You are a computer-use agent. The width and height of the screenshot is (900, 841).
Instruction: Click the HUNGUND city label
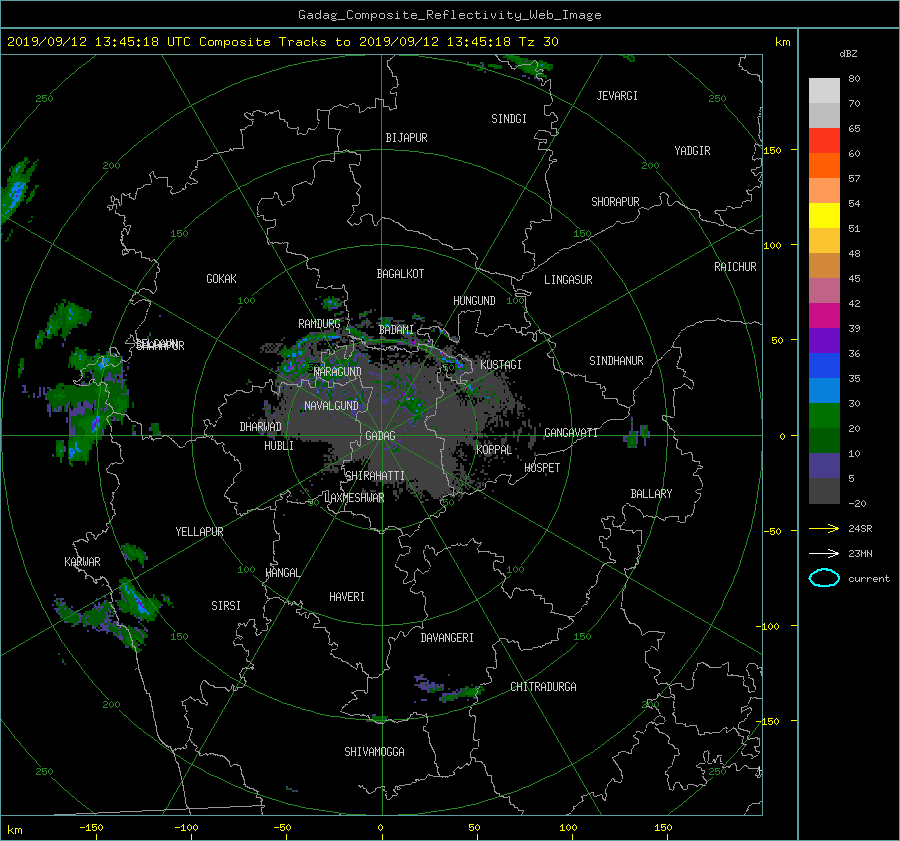pyautogui.click(x=474, y=300)
